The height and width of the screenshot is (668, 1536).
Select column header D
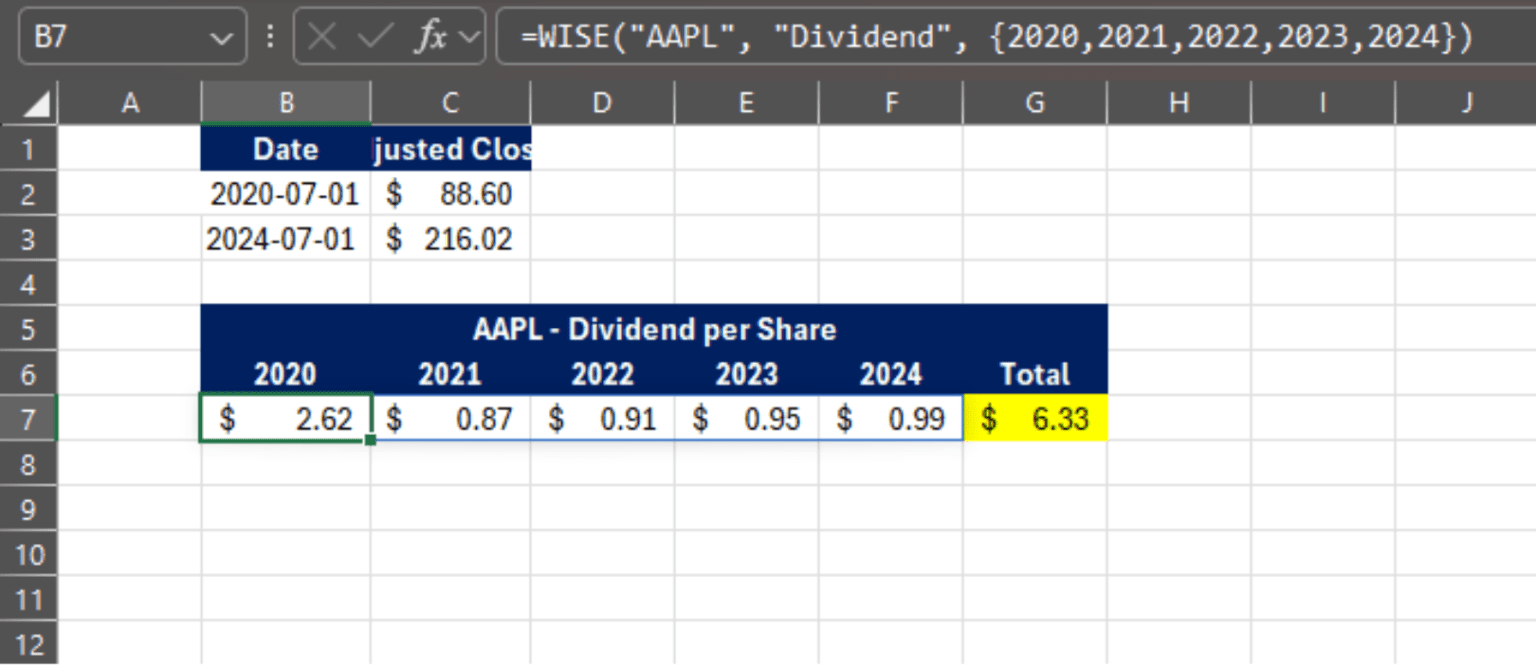pyautogui.click(x=601, y=101)
